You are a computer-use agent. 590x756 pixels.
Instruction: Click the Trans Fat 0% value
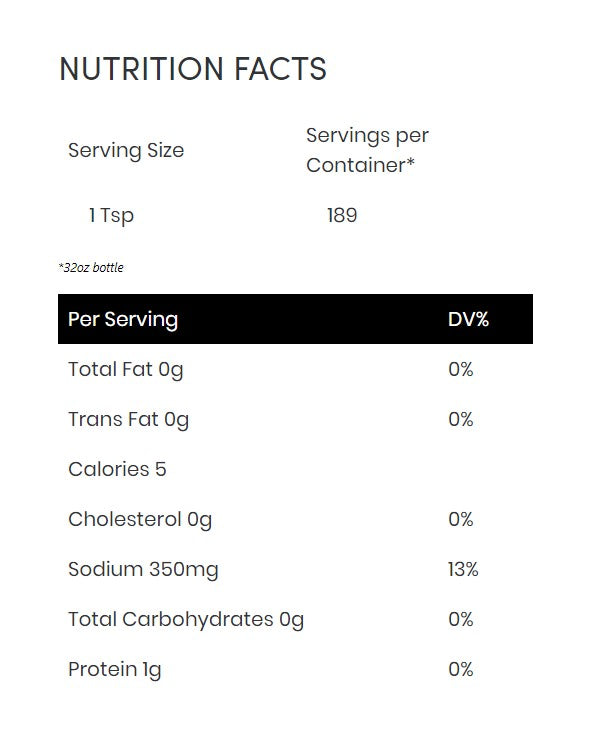tap(460, 419)
